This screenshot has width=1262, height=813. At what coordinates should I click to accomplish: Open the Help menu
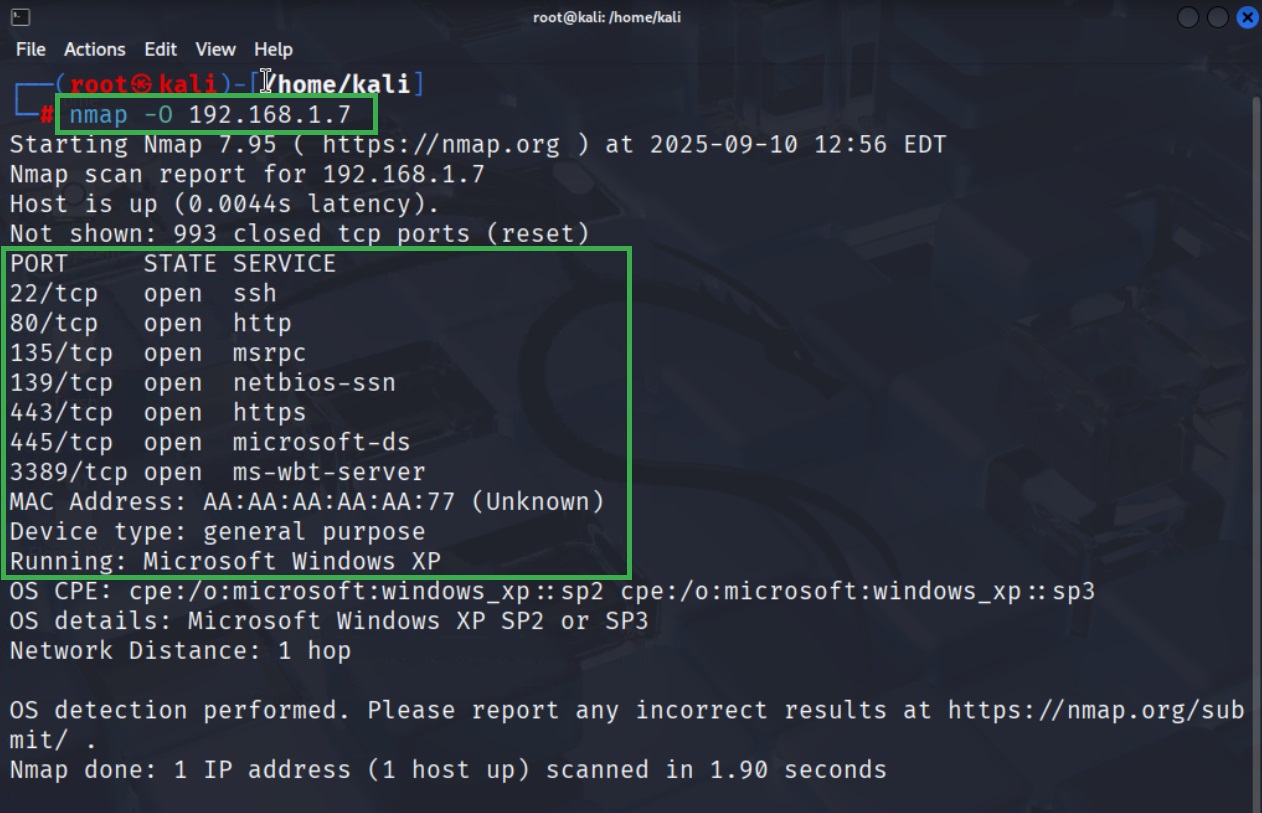(x=273, y=49)
